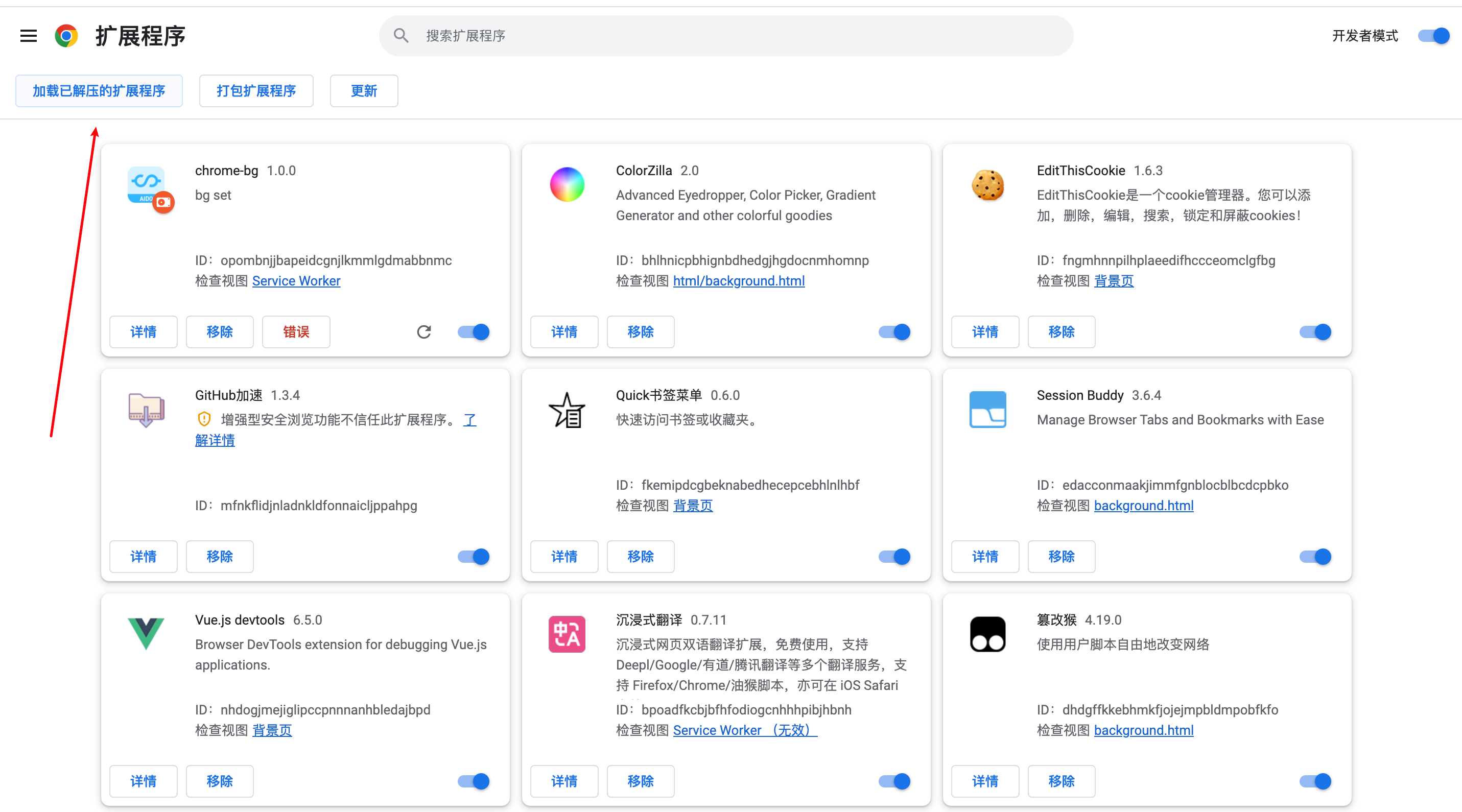
Task: Click the chrome-bg ID text opombnjjbapeidcgnjlkmmlgdmabbnmc
Action: [x=336, y=260]
